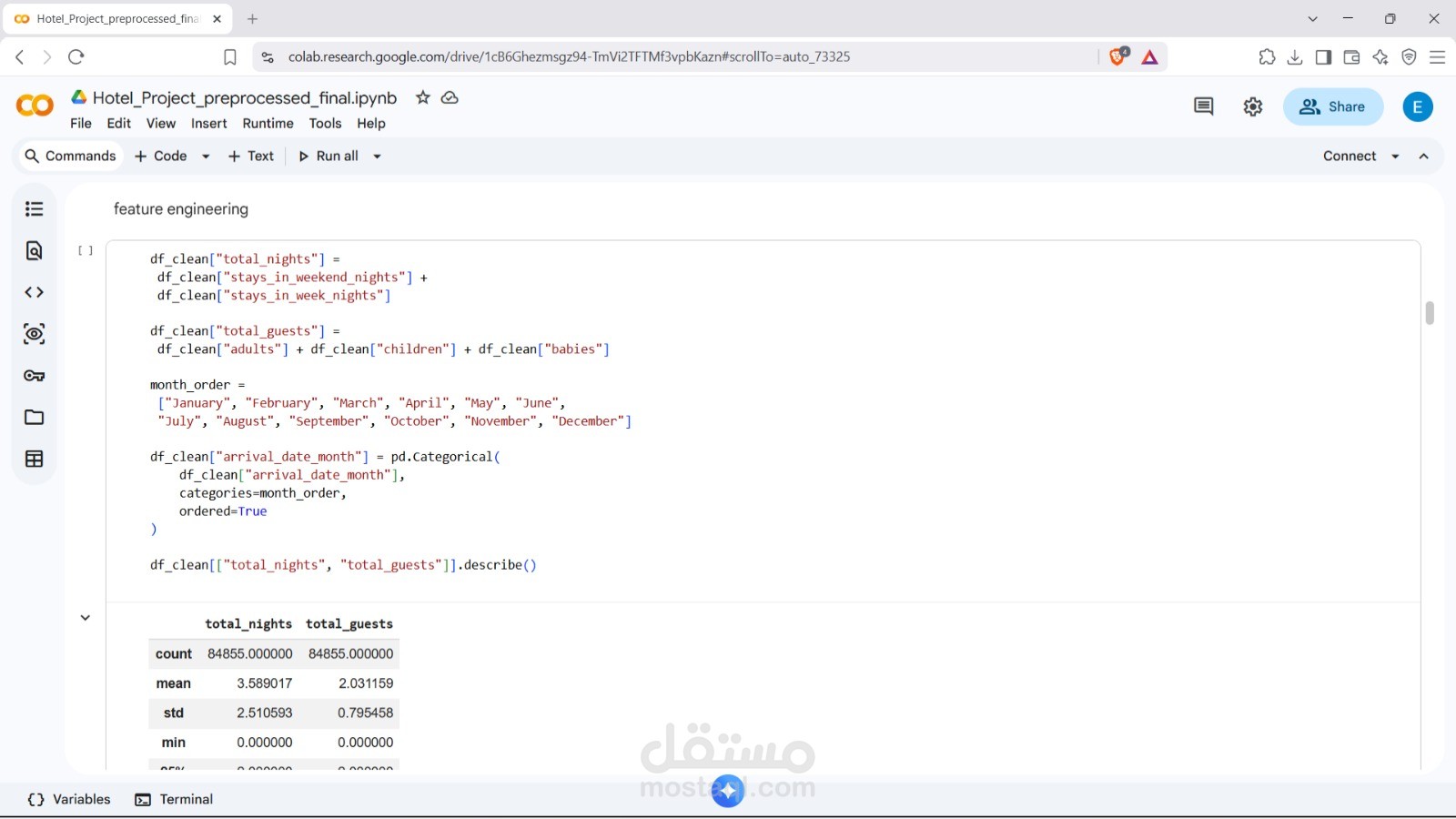1456x819 pixels.
Task: Open the data table sidebar icon
Action: [35, 460]
